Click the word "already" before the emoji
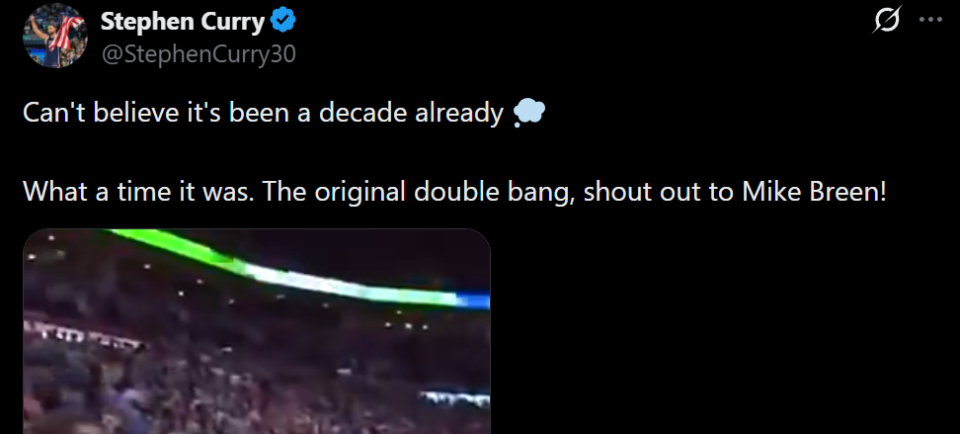960x434 pixels. 459,114
